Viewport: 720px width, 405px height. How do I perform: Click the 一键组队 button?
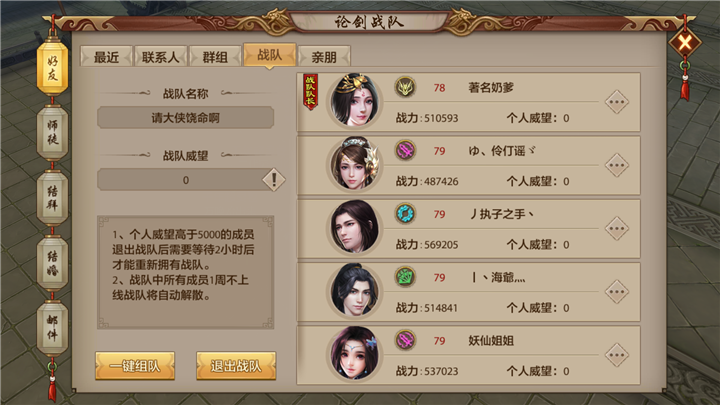click(x=135, y=366)
